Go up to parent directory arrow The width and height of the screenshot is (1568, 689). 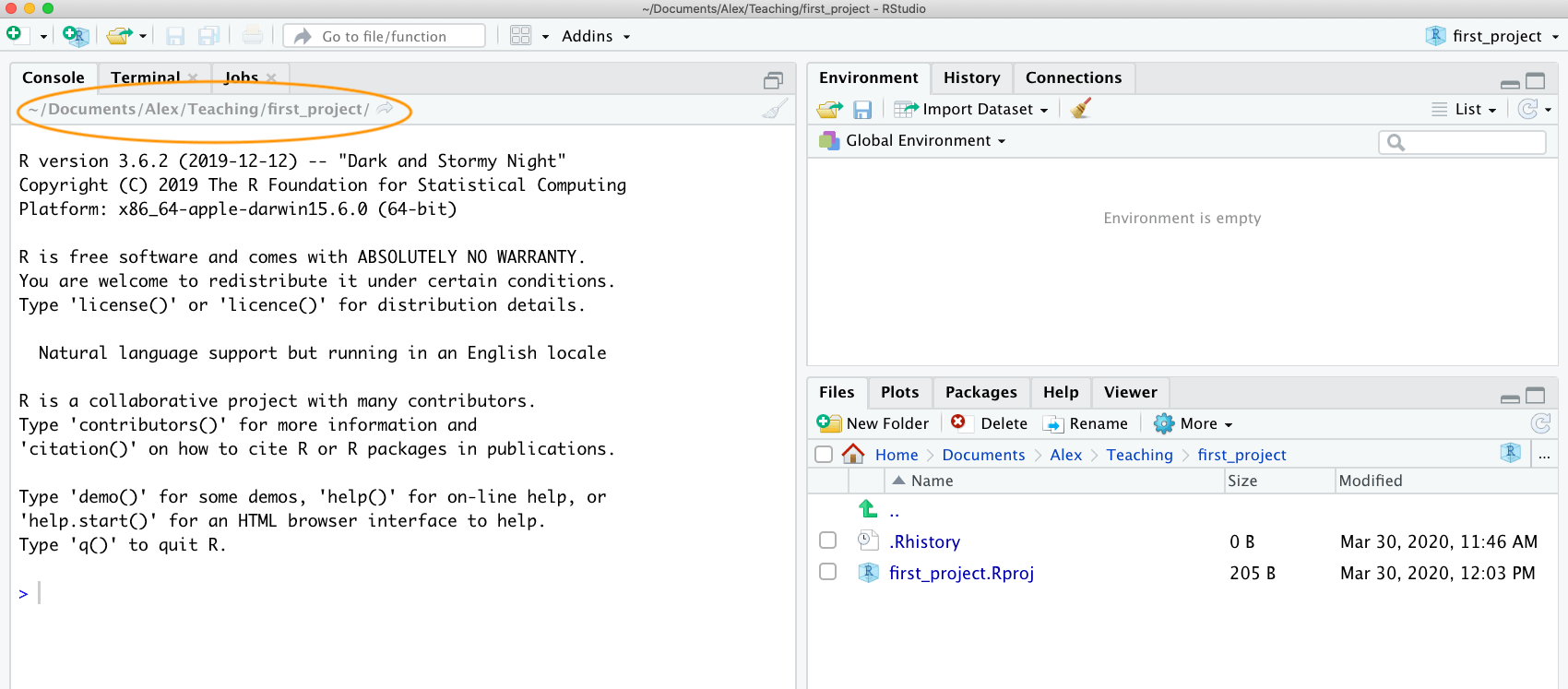pos(868,509)
